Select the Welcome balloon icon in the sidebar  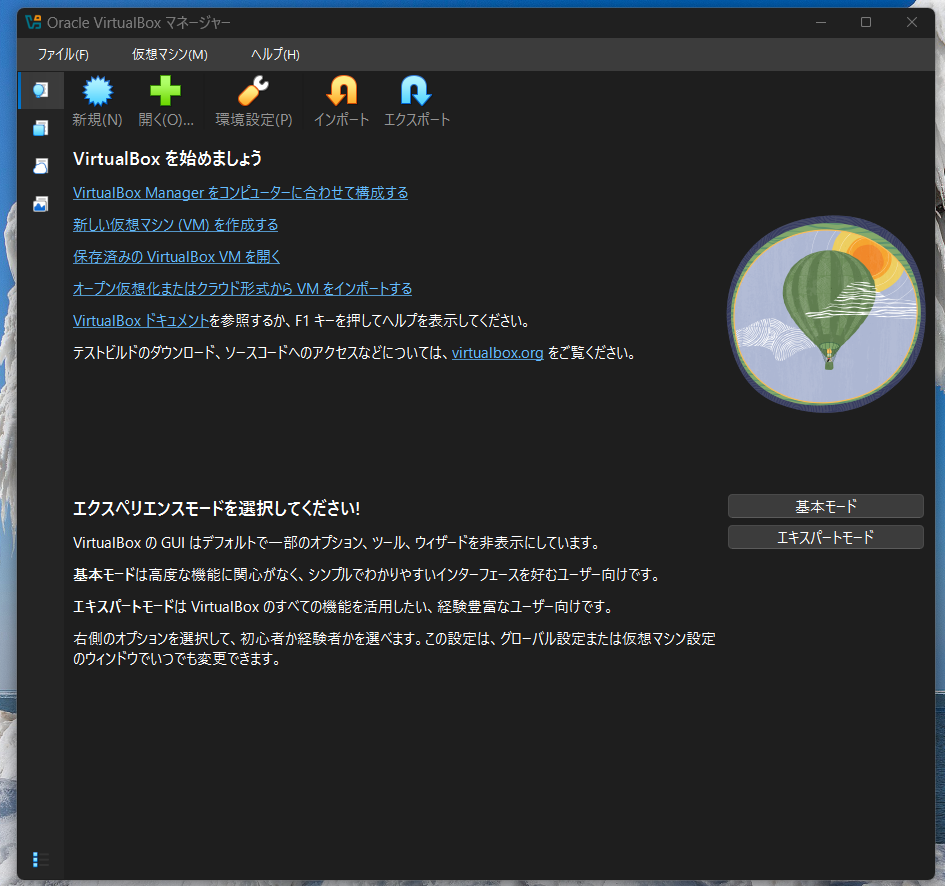pos(40,89)
